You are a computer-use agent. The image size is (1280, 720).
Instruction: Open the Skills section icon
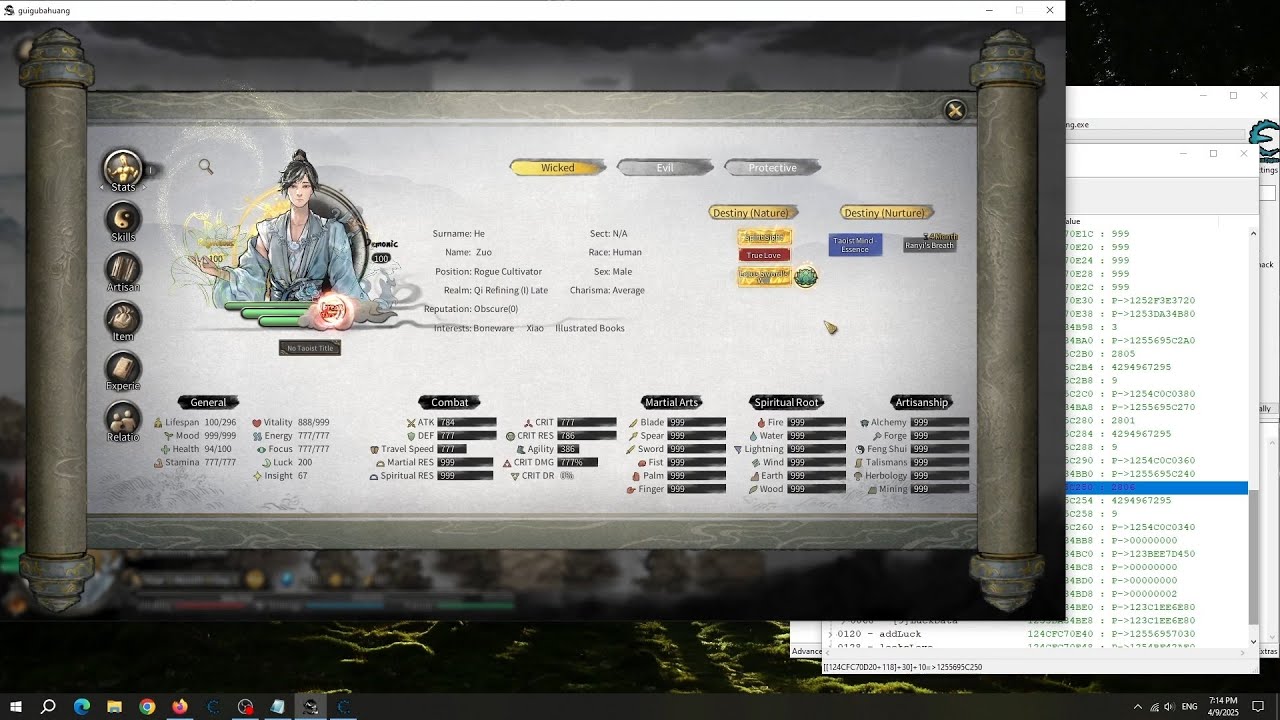(123, 220)
